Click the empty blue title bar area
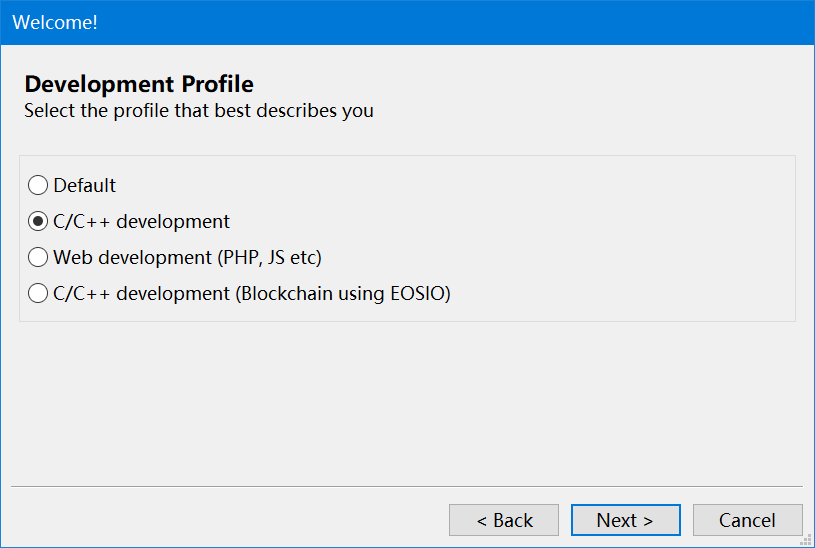 (x=450, y=22)
